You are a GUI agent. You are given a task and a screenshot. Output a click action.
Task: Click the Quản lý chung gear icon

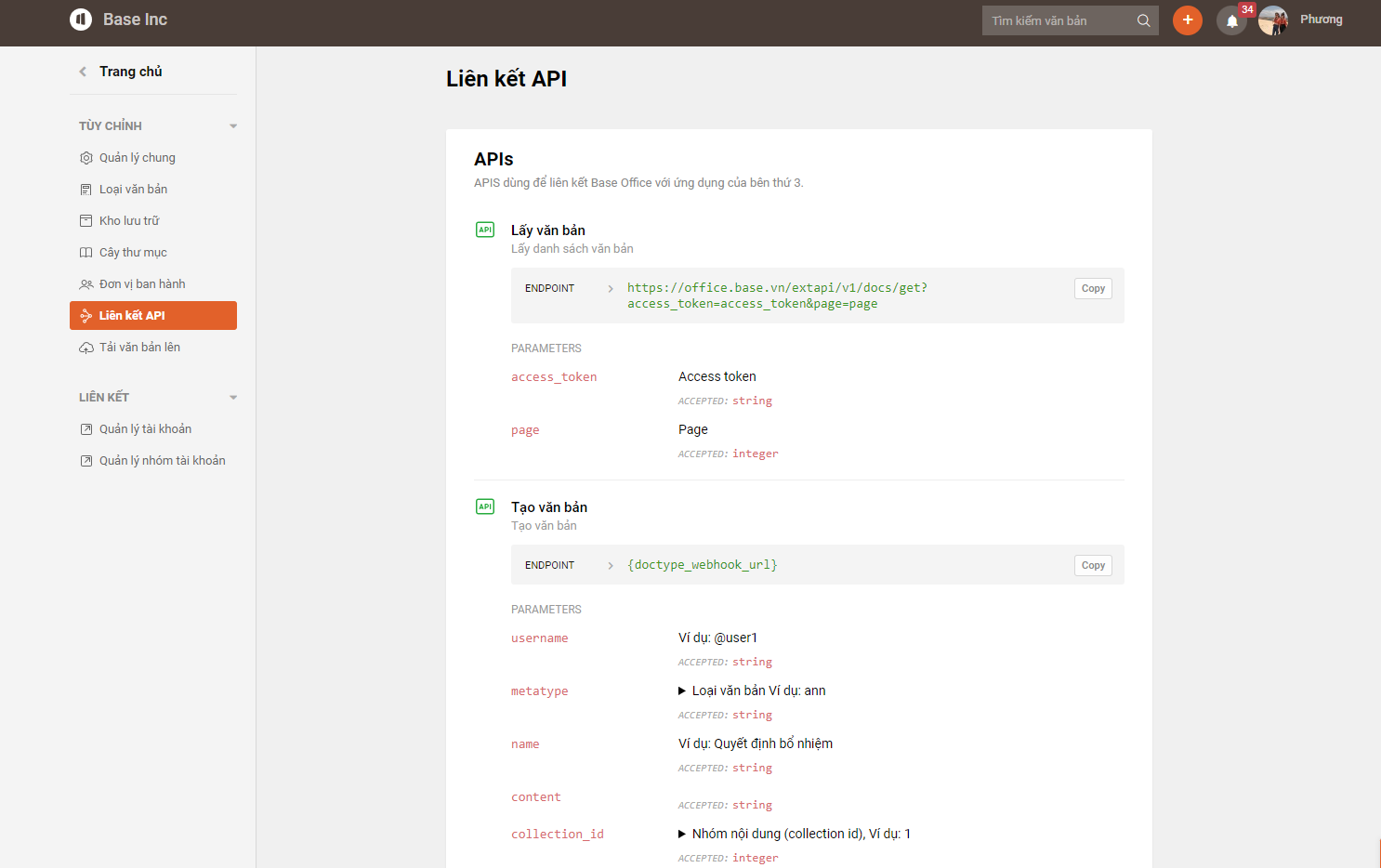click(x=86, y=158)
